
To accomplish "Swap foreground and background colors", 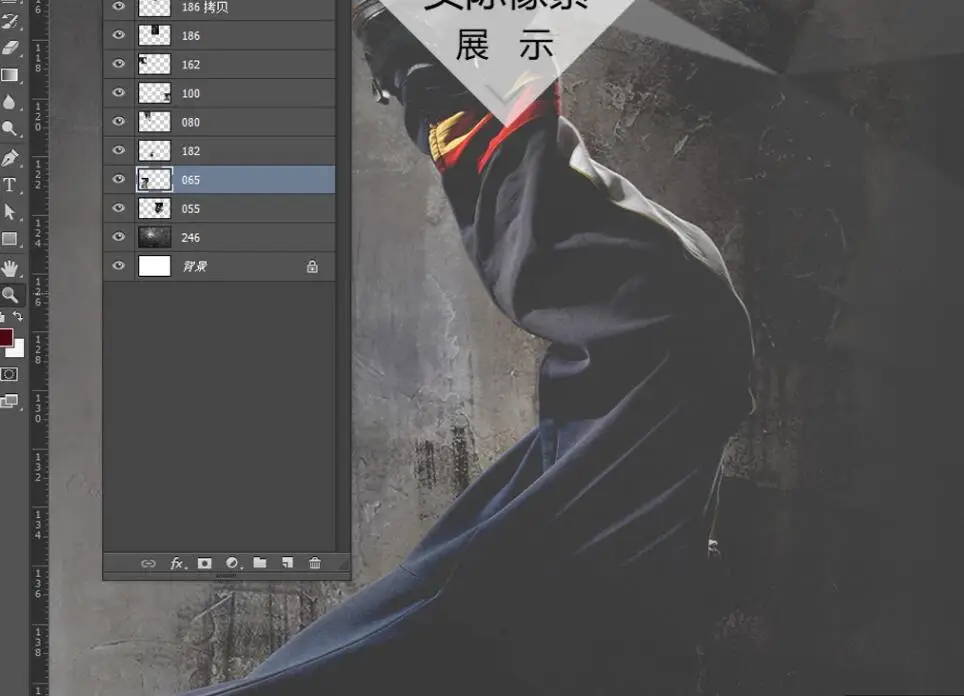I will [18, 317].
